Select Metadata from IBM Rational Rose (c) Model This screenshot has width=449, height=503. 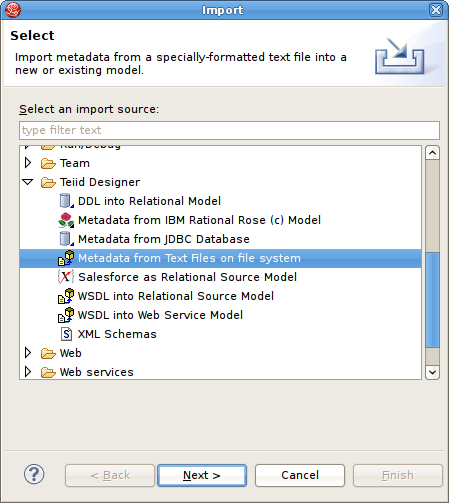coord(199,220)
